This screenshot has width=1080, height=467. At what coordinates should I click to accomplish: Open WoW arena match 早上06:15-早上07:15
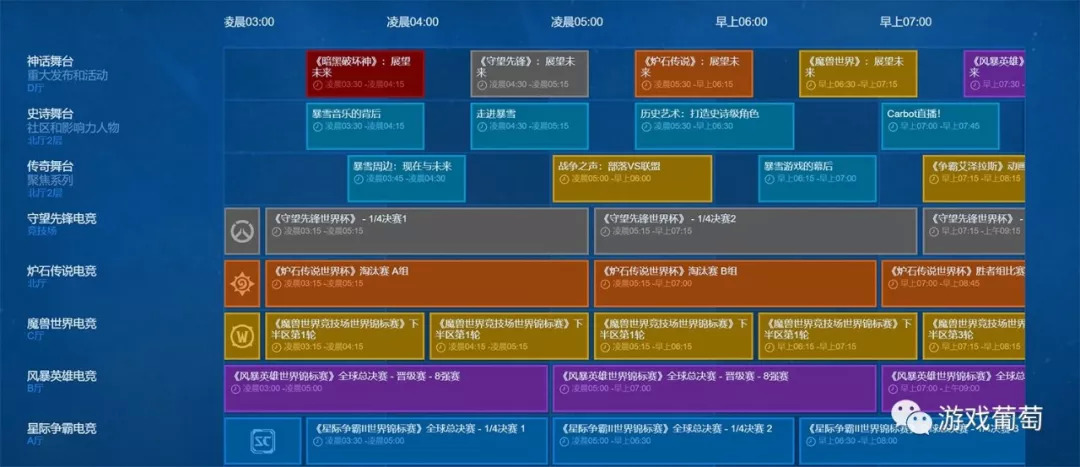click(x=838, y=336)
